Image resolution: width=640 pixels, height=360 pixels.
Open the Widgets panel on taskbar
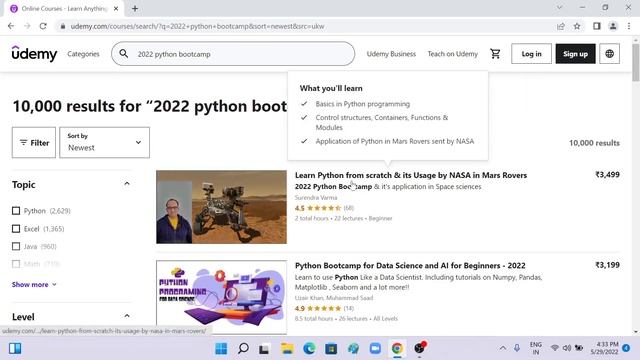[15, 349]
